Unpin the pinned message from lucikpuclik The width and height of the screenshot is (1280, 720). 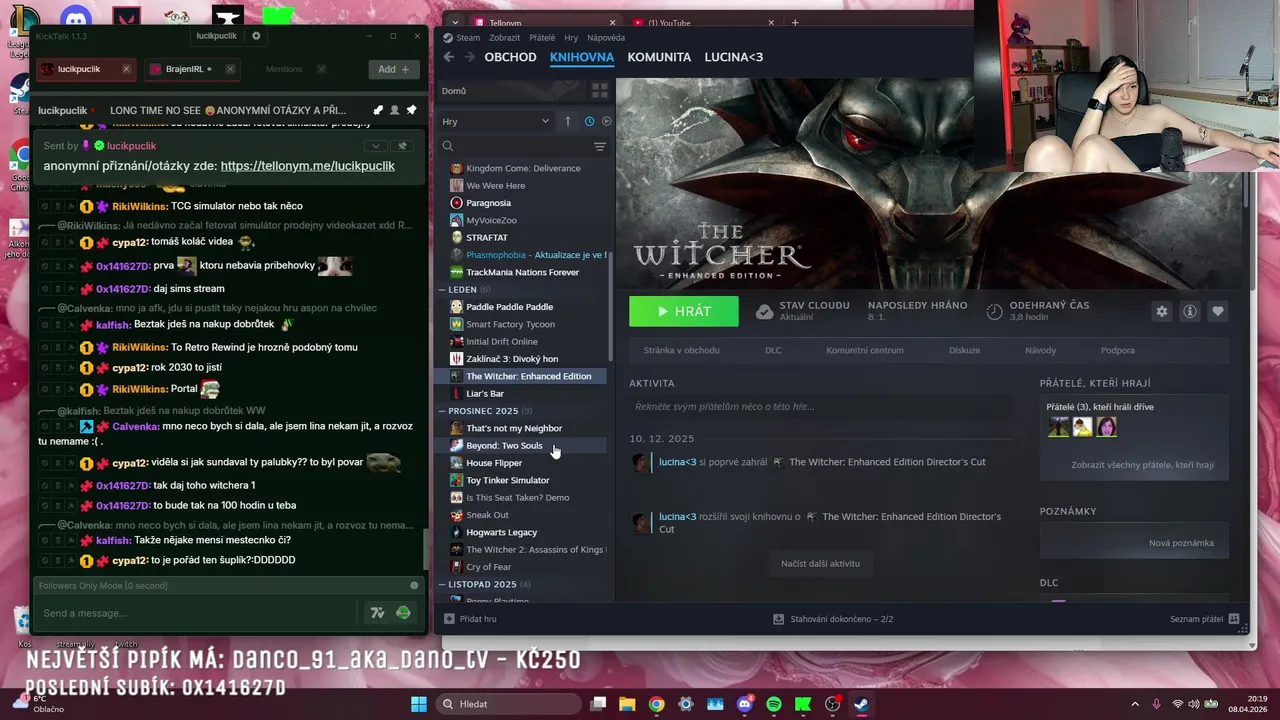[403, 146]
